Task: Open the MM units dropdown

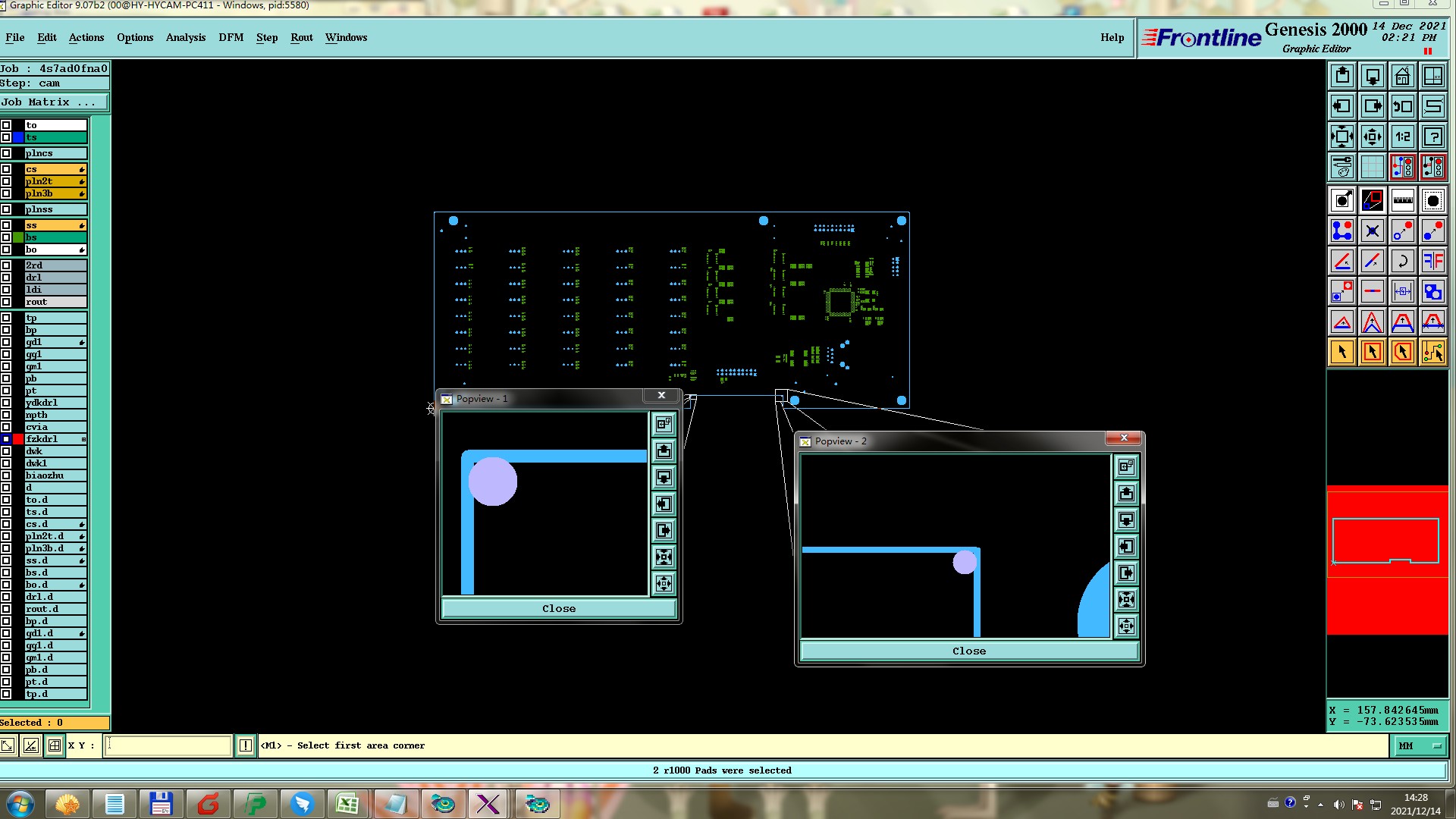Action: (1419, 746)
